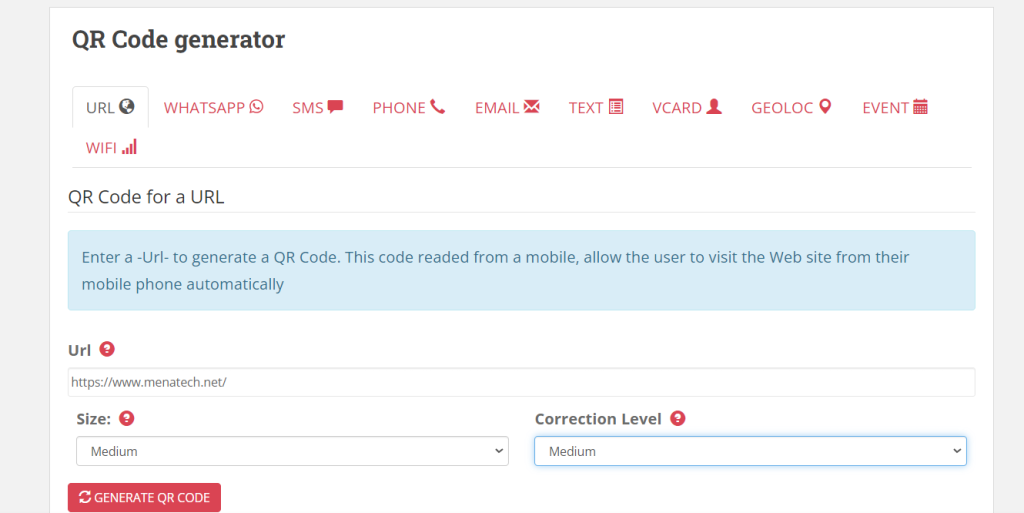
Task: Click the Correction Level help icon
Action: click(x=678, y=419)
